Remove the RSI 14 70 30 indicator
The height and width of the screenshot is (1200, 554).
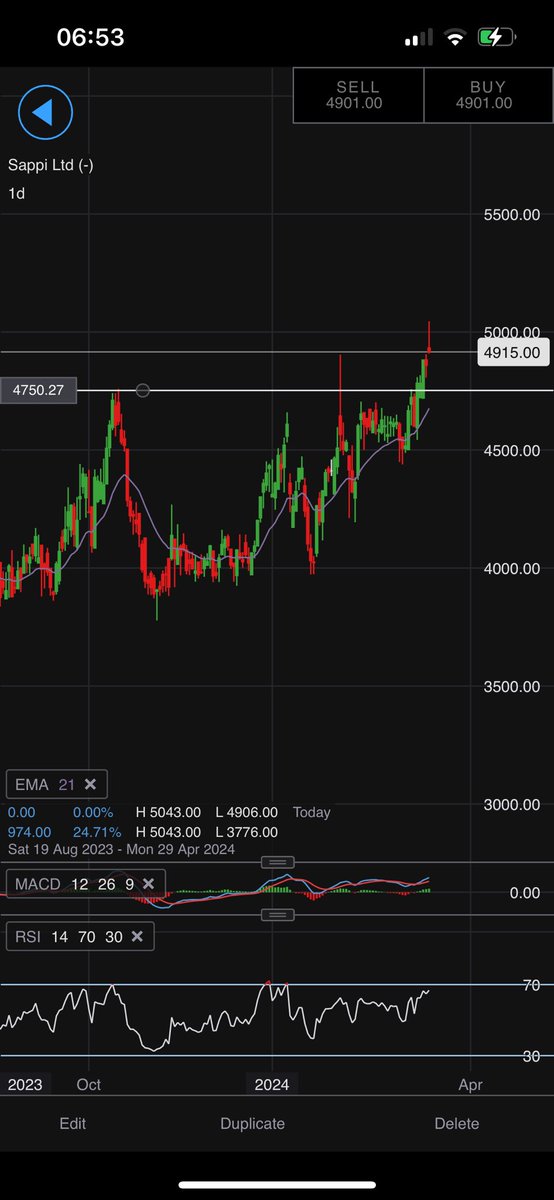[137, 937]
